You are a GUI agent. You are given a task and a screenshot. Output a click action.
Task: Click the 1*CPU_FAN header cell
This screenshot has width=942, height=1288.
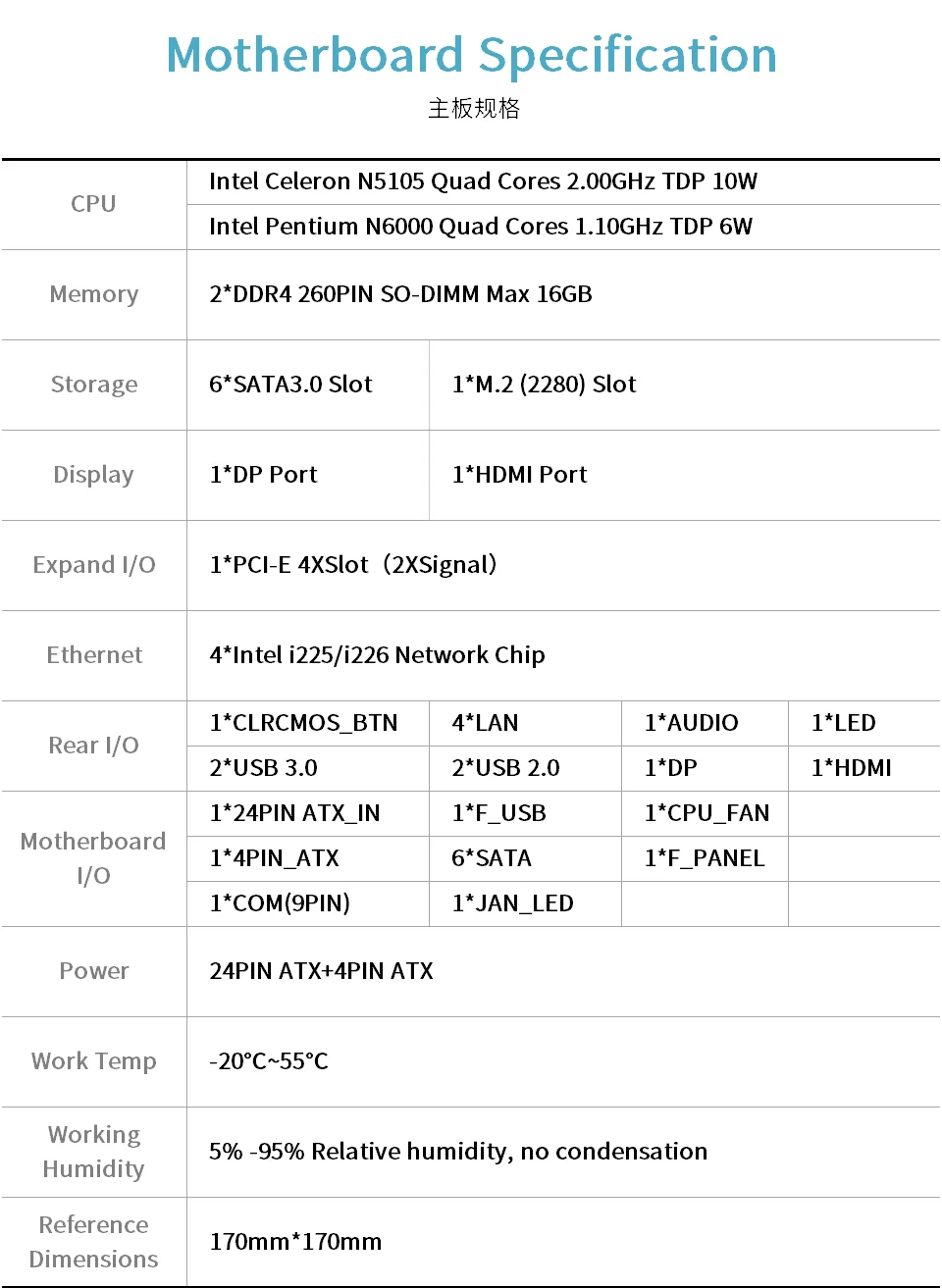[706, 813]
